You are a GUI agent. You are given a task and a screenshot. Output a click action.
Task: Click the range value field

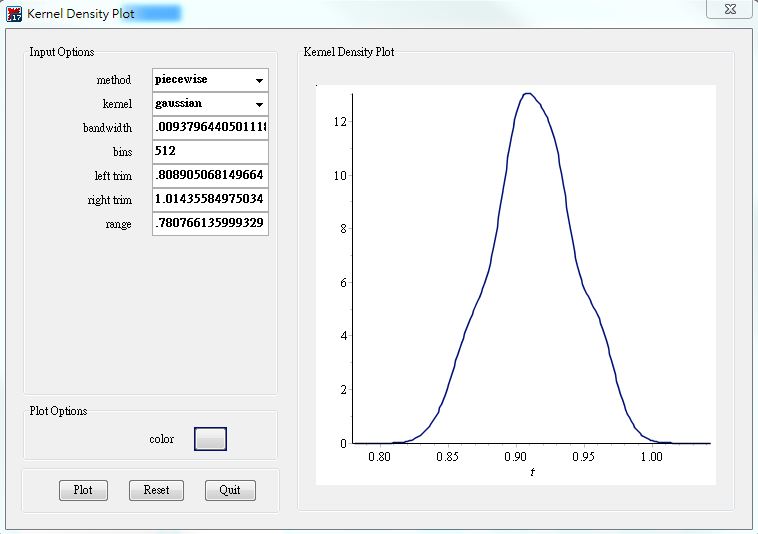pyautogui.click(x=210, y=224)
